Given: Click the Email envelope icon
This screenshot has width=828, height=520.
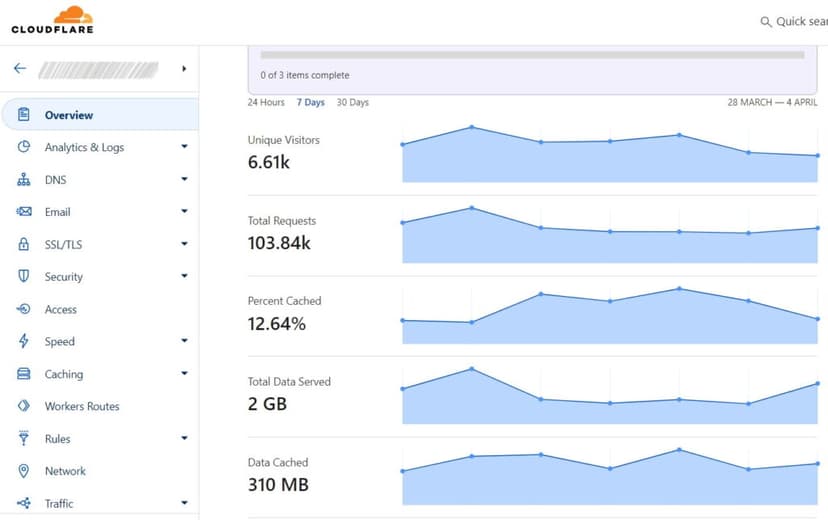Looking at the screenshot, I should [24, 212].
